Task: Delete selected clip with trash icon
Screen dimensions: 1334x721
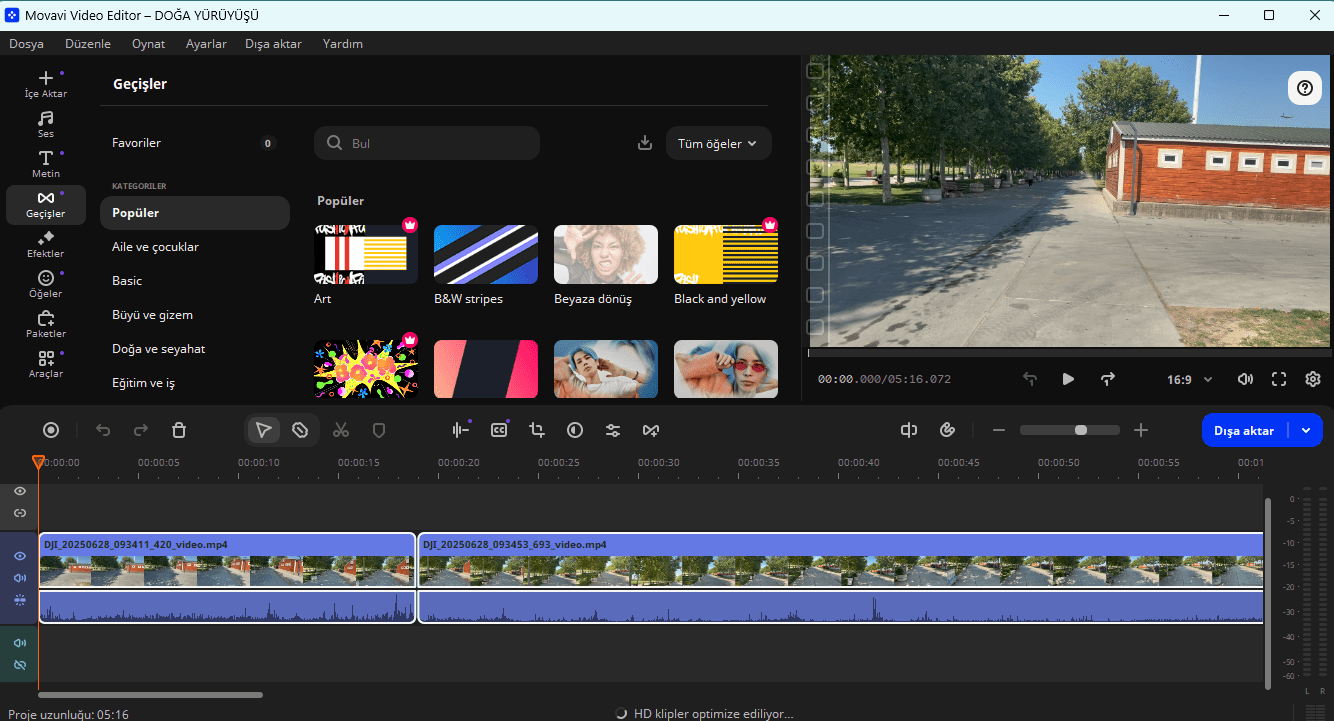Action: (x=179, y=430)
